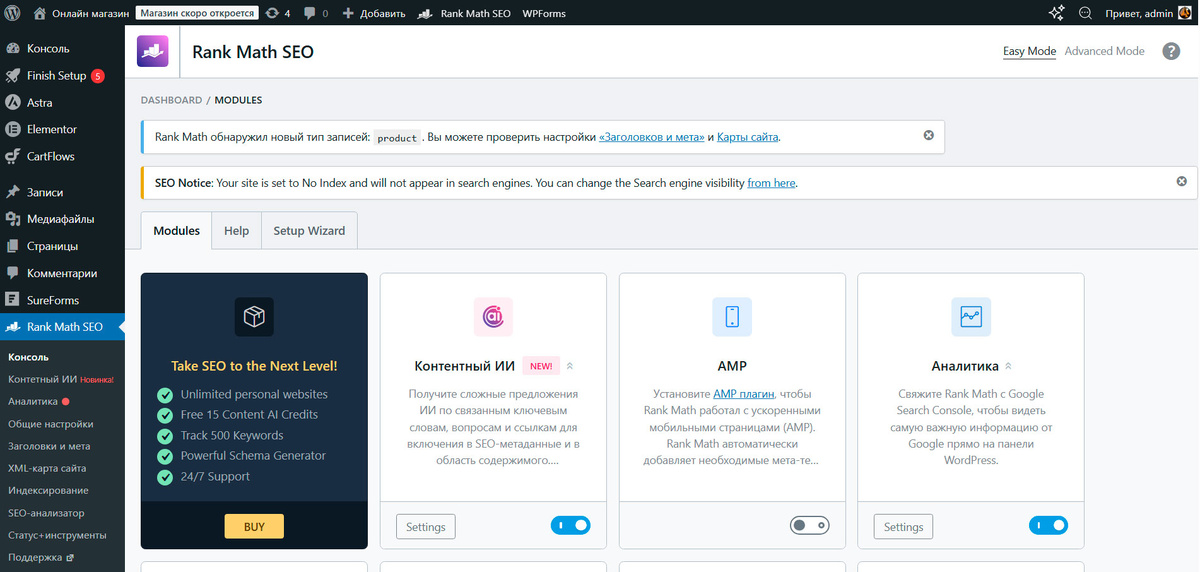
Task: Switch to Easy Mode
Action: [1029, 51]
